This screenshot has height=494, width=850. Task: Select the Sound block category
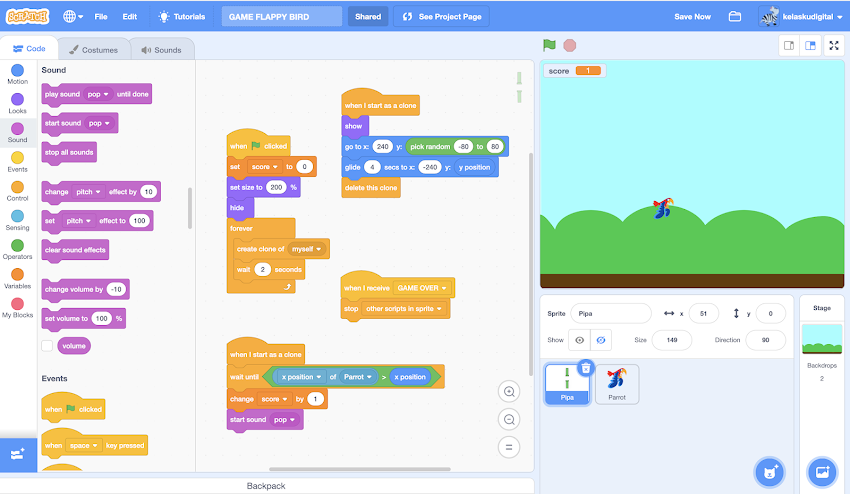(17, 132)
